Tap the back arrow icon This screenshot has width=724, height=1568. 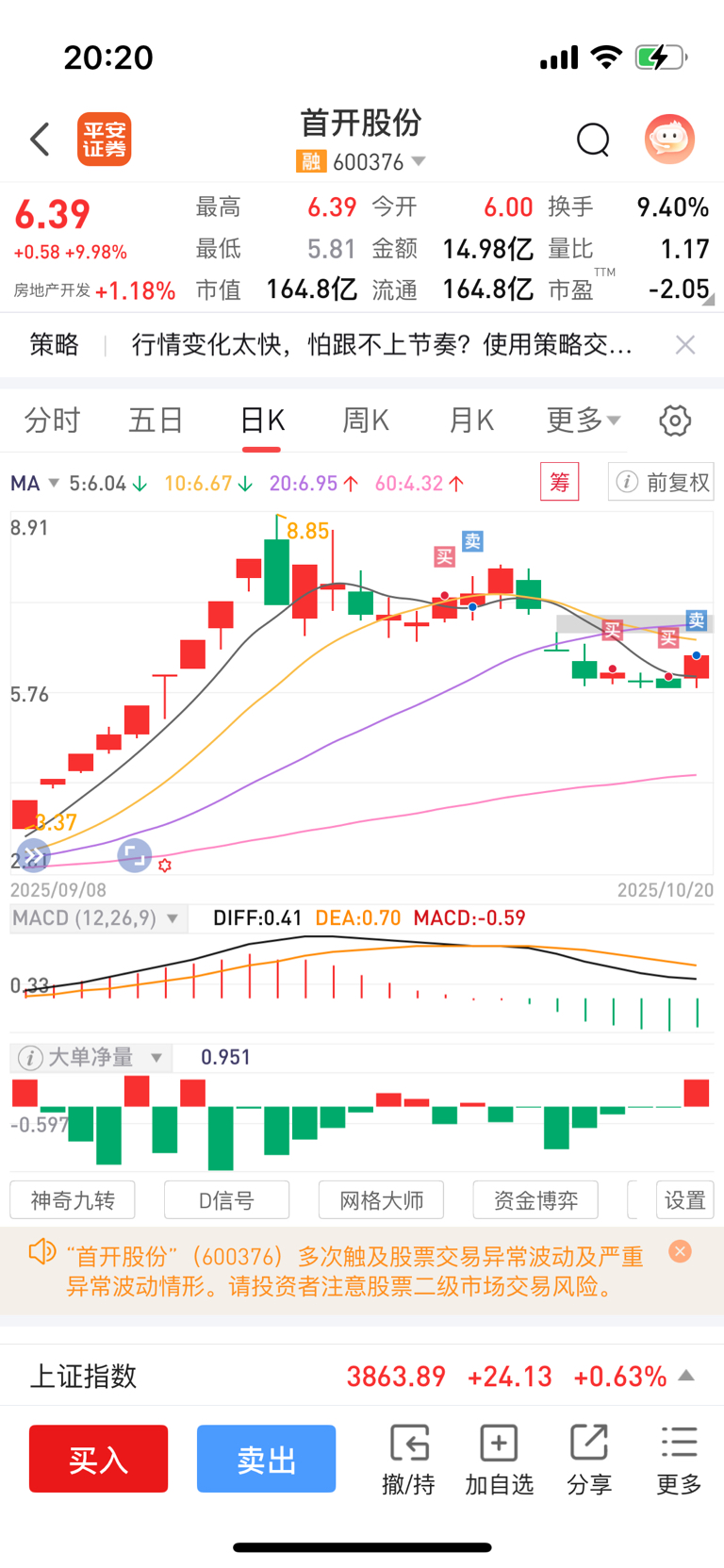pos(40,140)
